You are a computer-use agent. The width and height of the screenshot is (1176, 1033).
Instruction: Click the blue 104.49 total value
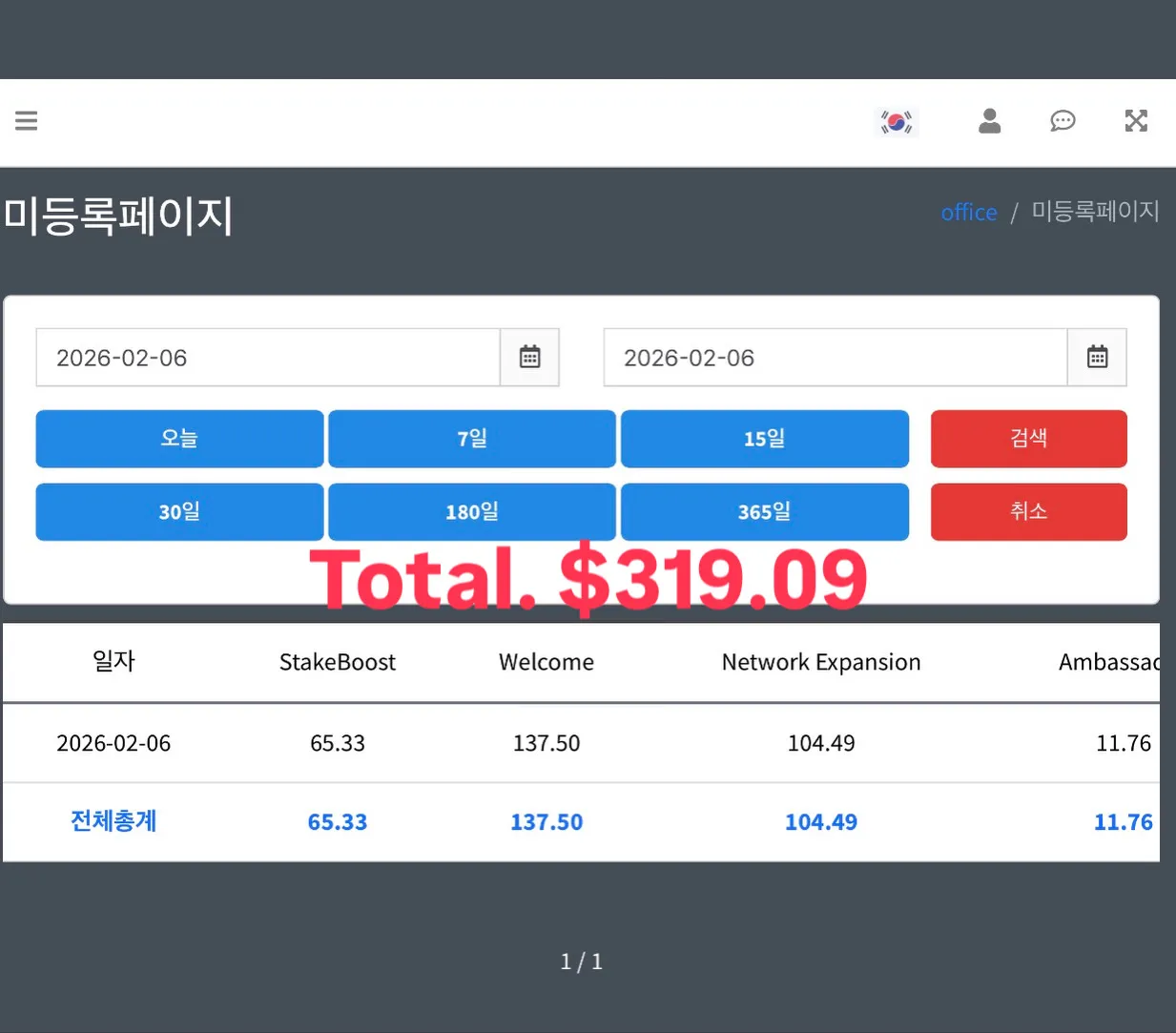(x=821, y=822)
